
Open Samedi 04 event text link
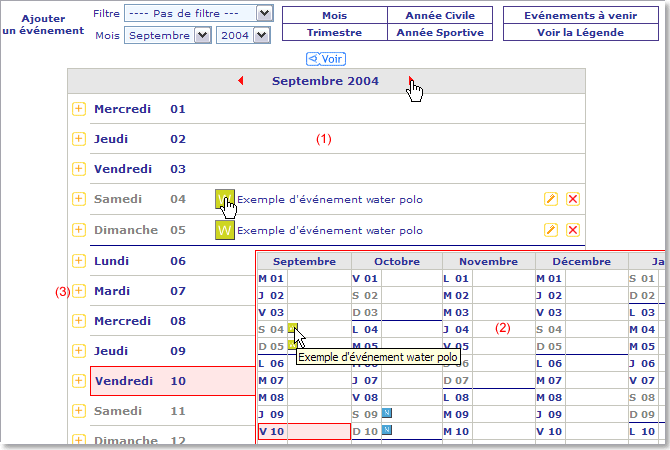coord(330,199)
